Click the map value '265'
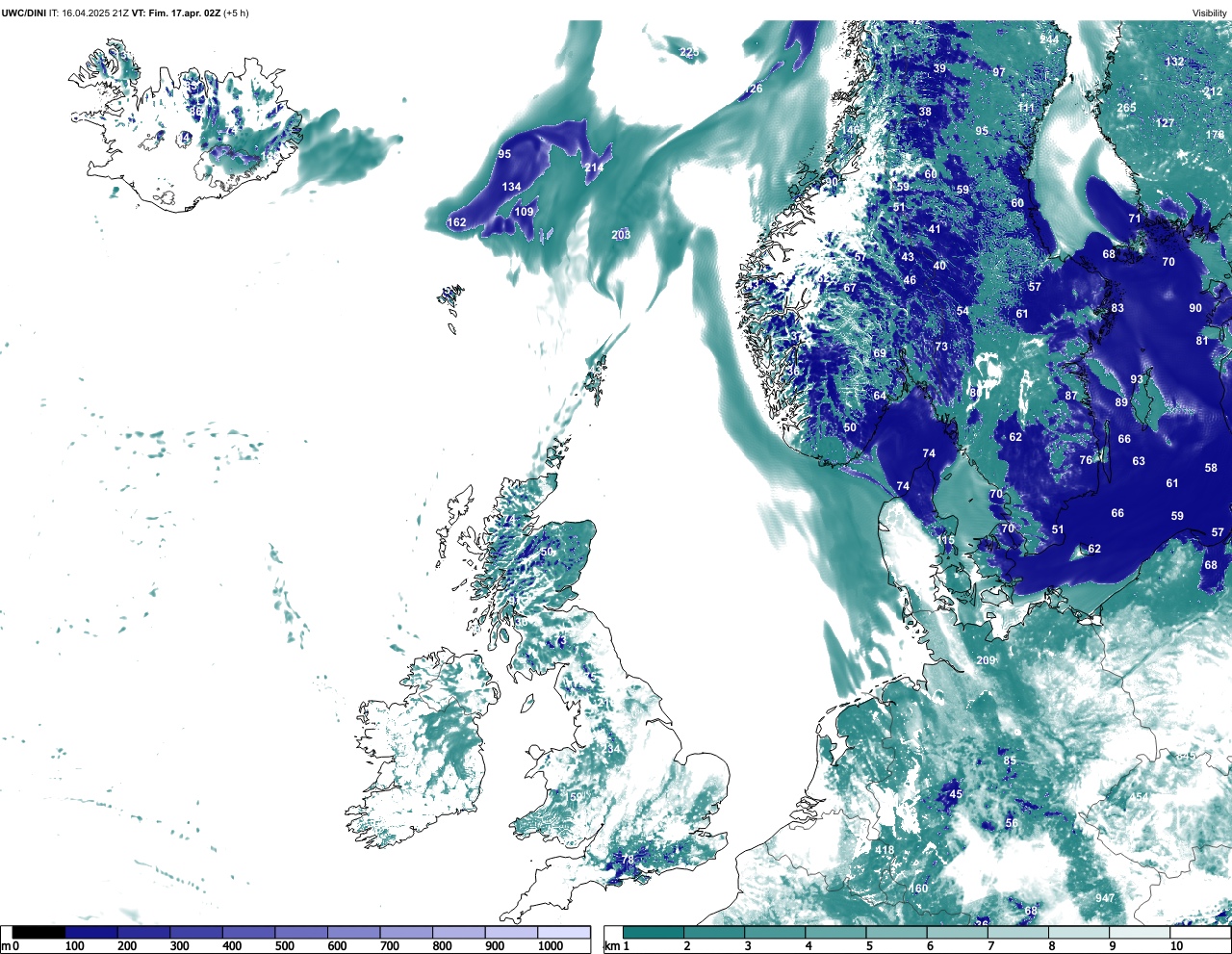1232x954 pixels. click(x=1126, y=109)
